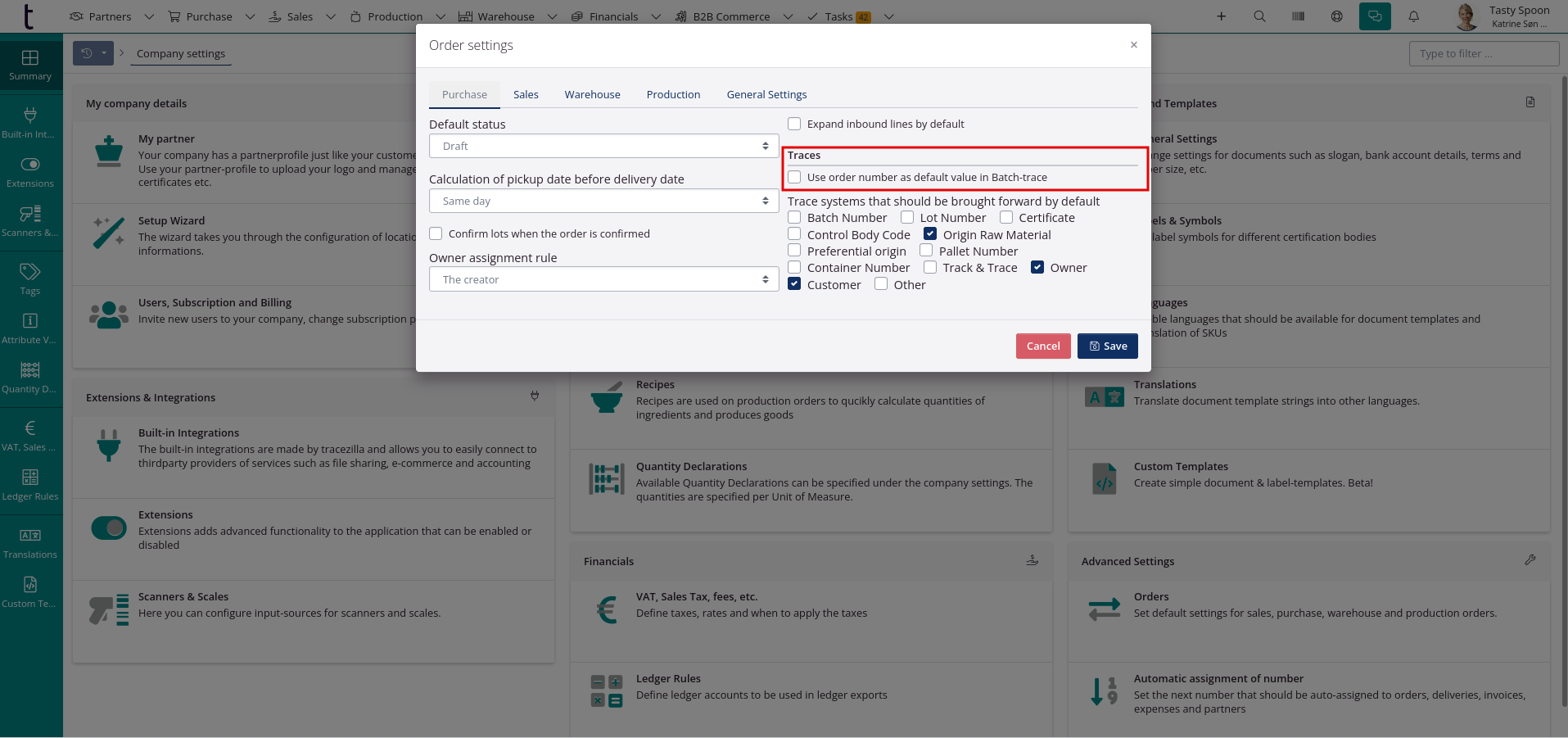Screen dimensions: 1568x738
Task: Tick Confirm lots when order is confirmed
Action: (436, 233)
